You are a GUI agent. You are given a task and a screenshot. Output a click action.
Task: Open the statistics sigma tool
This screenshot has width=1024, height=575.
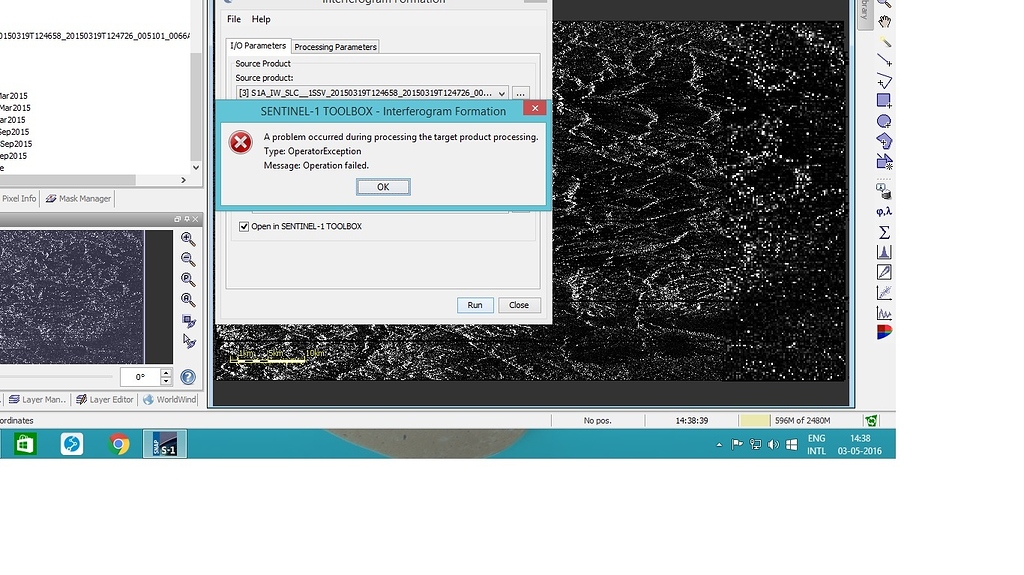coord(884,232)
